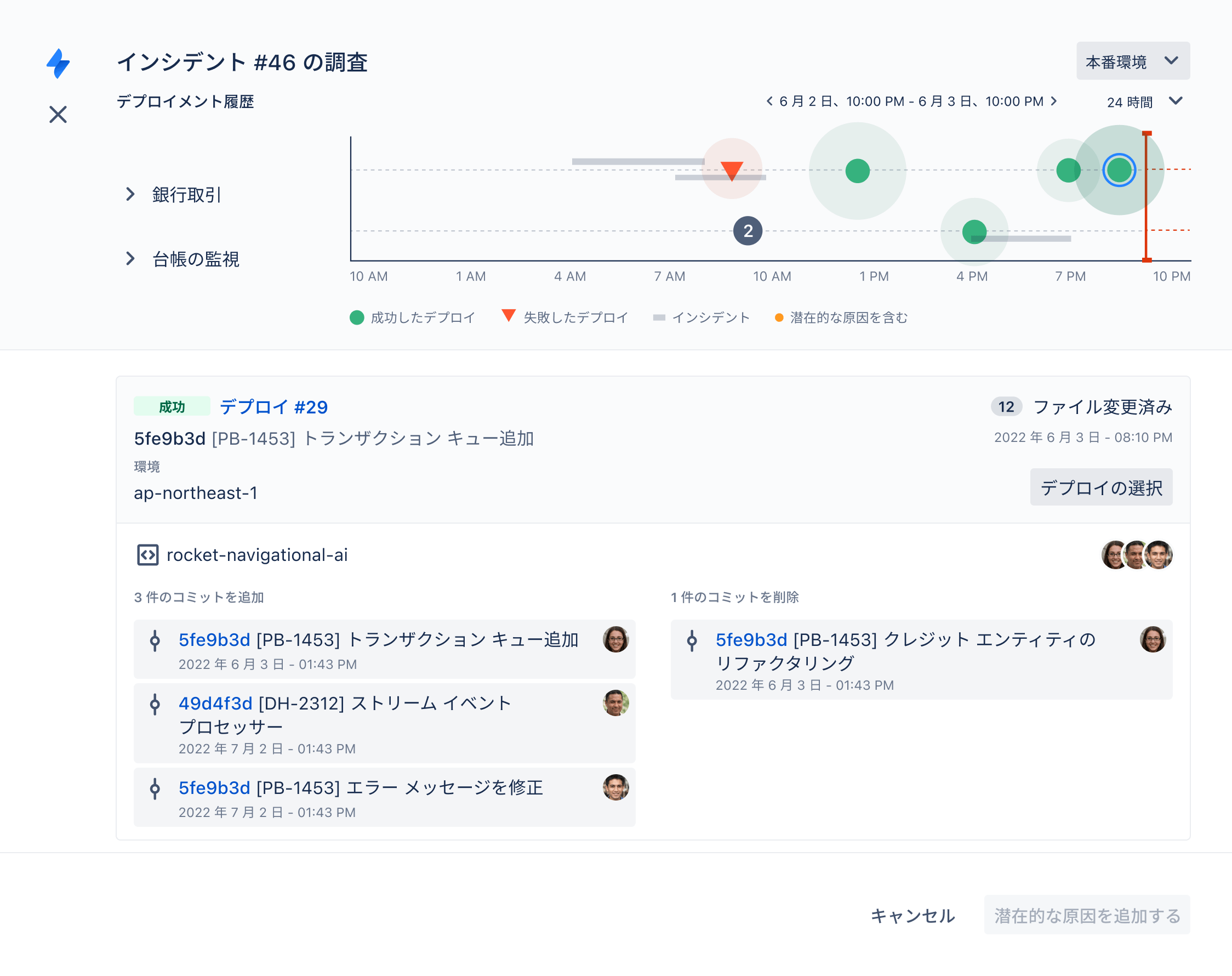Expand the 銀行取引 service row
This screenshot has width=1232, height=976.
(130, 194)
